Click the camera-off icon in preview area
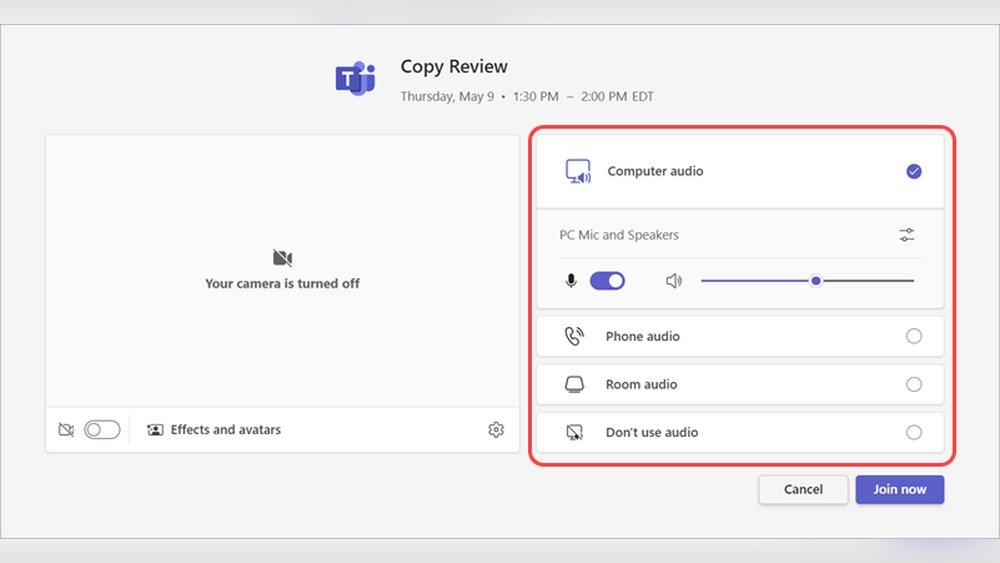 [283, 258]
